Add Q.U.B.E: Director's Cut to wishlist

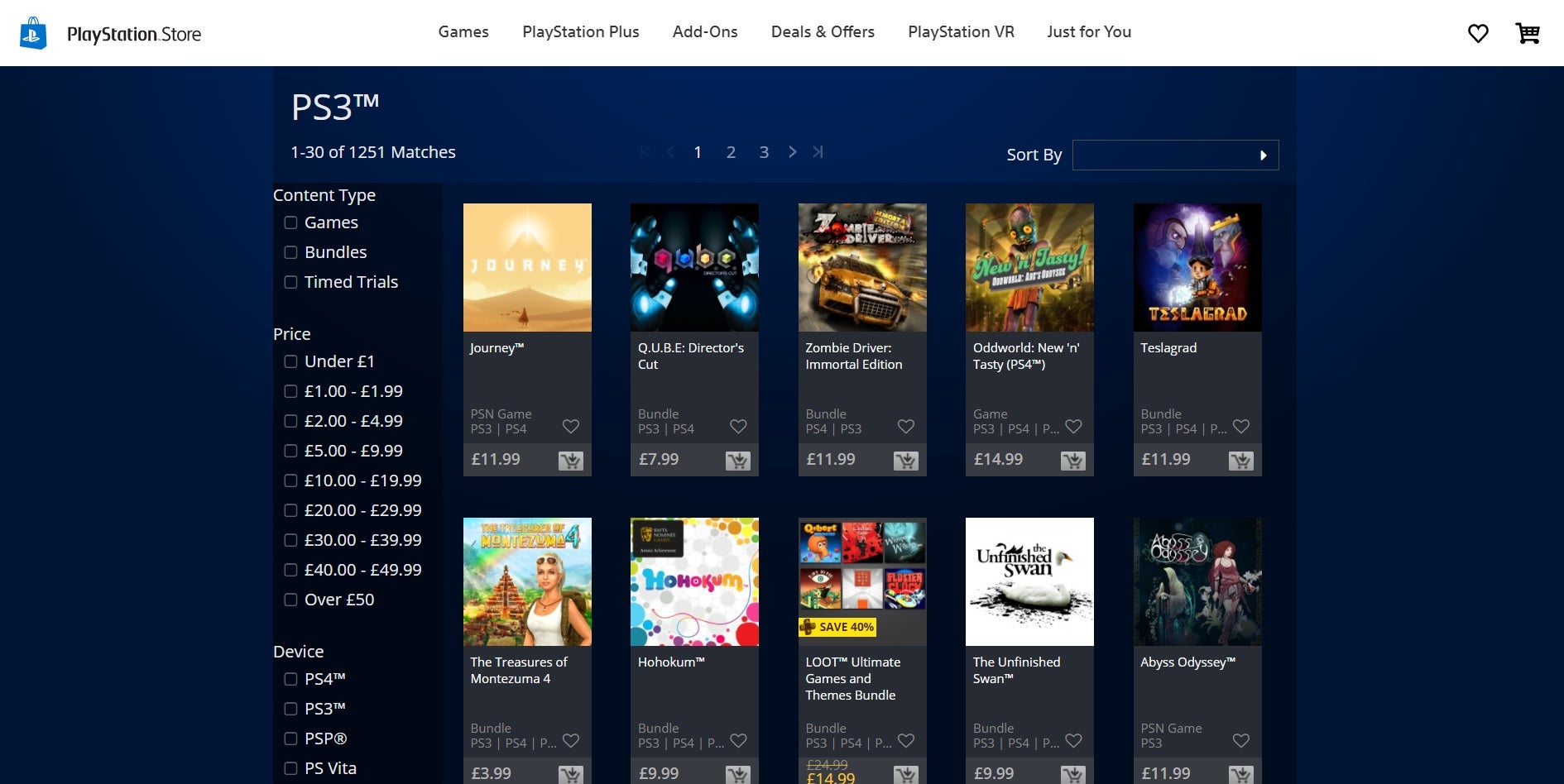tap(738, 427)
